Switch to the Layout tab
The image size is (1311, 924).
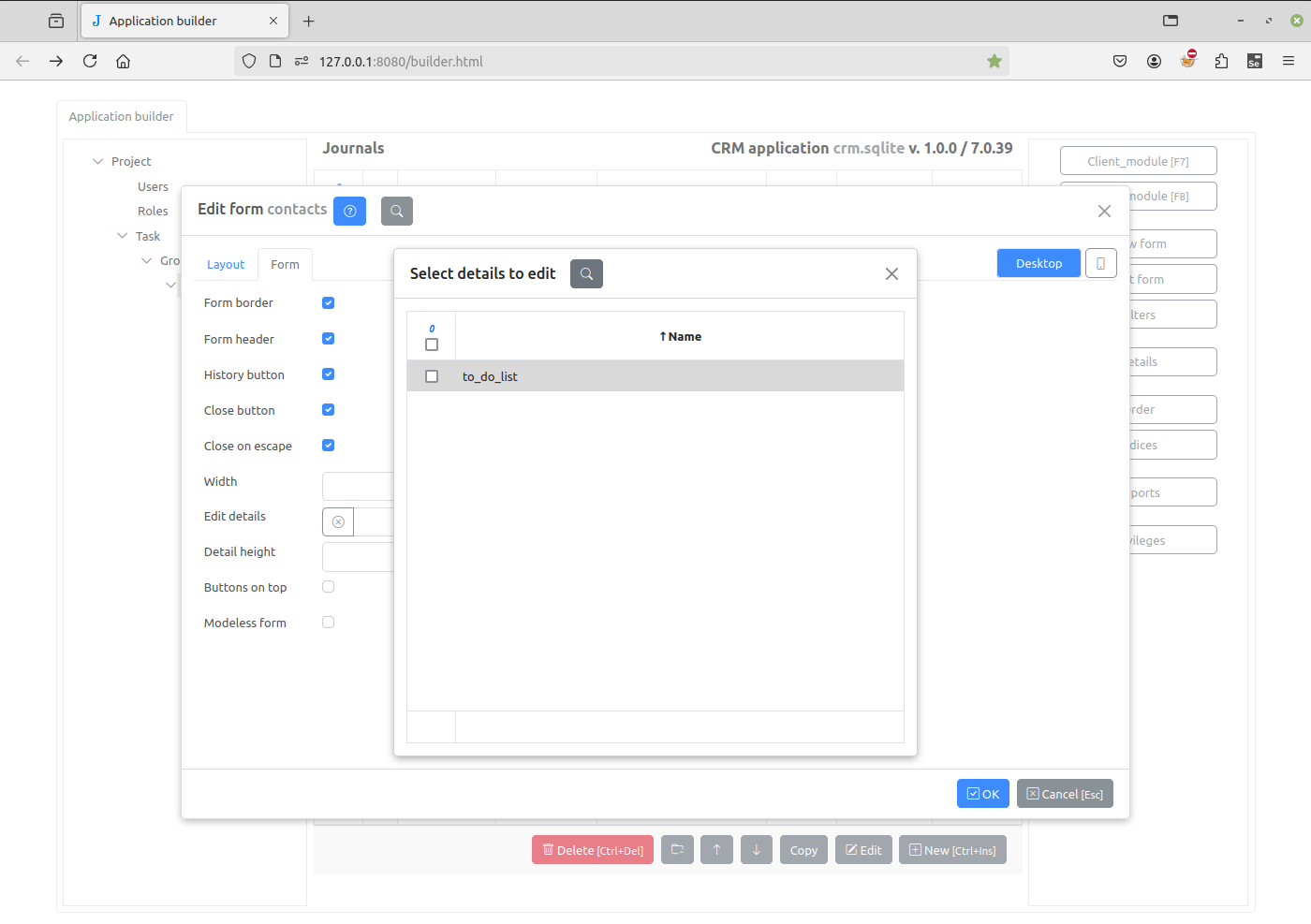(226, 264)
